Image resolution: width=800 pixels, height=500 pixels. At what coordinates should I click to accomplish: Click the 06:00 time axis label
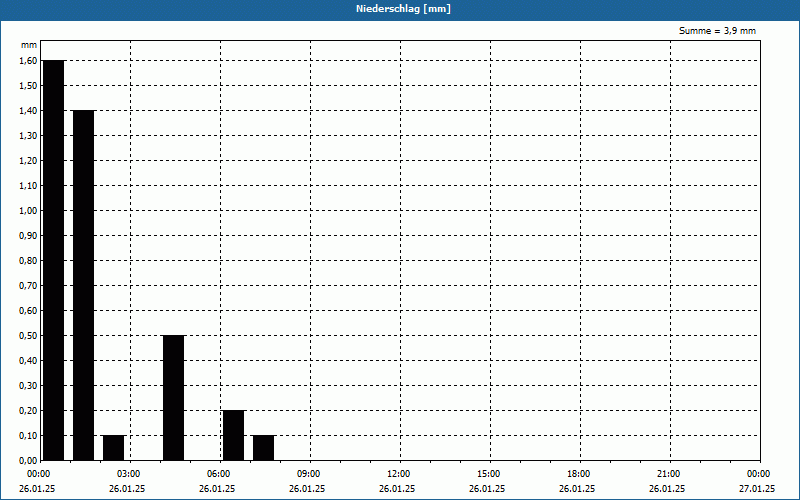pos(219,474)
